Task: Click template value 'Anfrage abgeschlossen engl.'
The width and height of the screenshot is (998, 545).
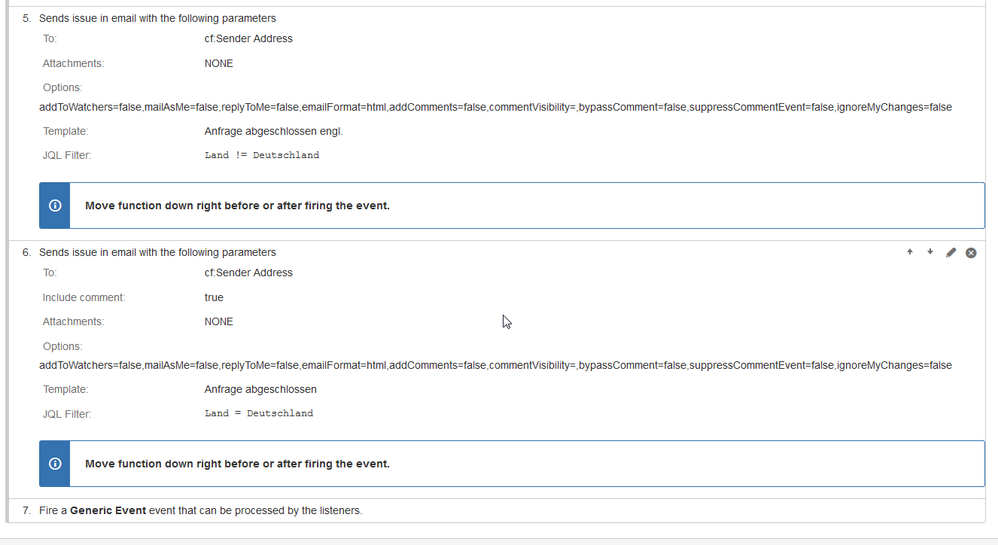Action: coord(273,131)
